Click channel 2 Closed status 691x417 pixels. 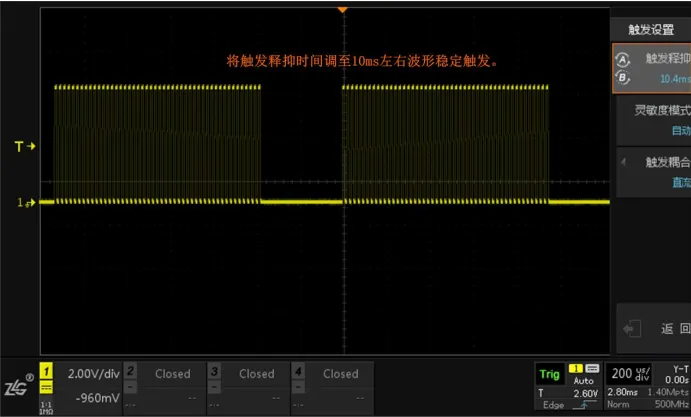tap(173, 374)
